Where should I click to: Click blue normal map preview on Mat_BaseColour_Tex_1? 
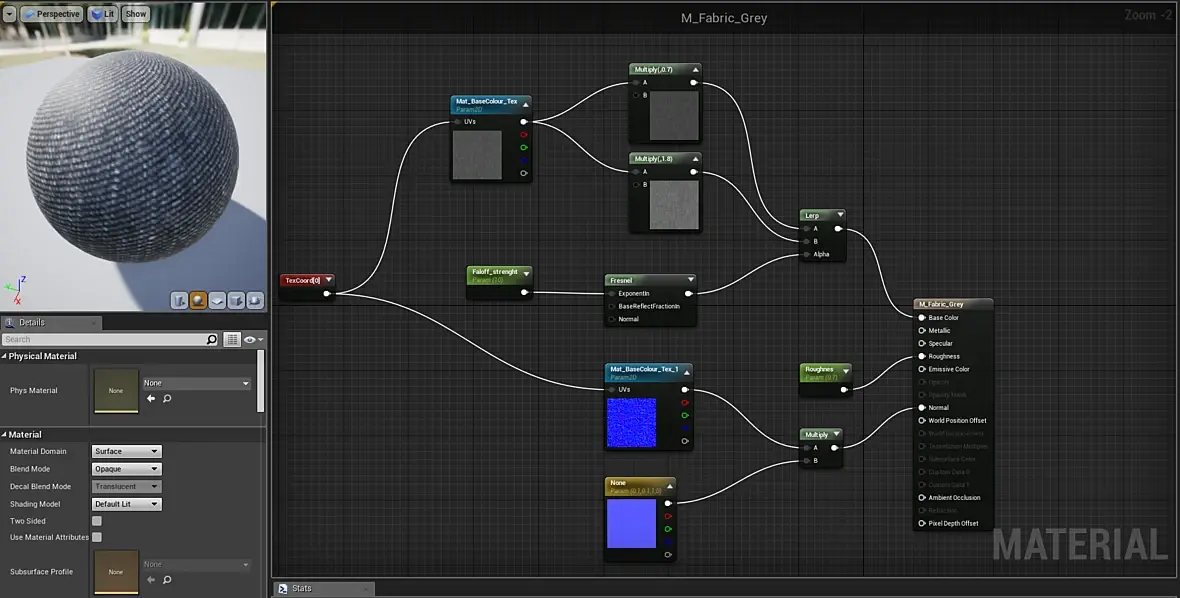coord(631,423)
